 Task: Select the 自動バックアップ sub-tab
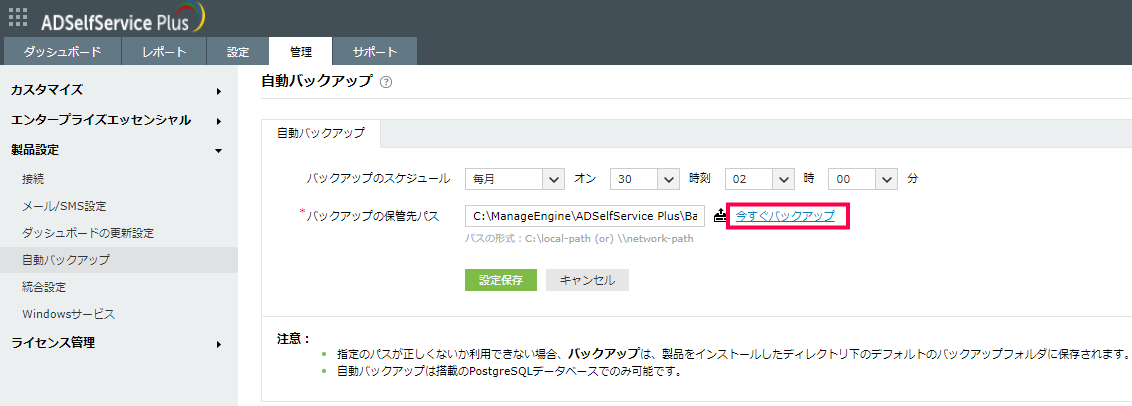(321, 133)
